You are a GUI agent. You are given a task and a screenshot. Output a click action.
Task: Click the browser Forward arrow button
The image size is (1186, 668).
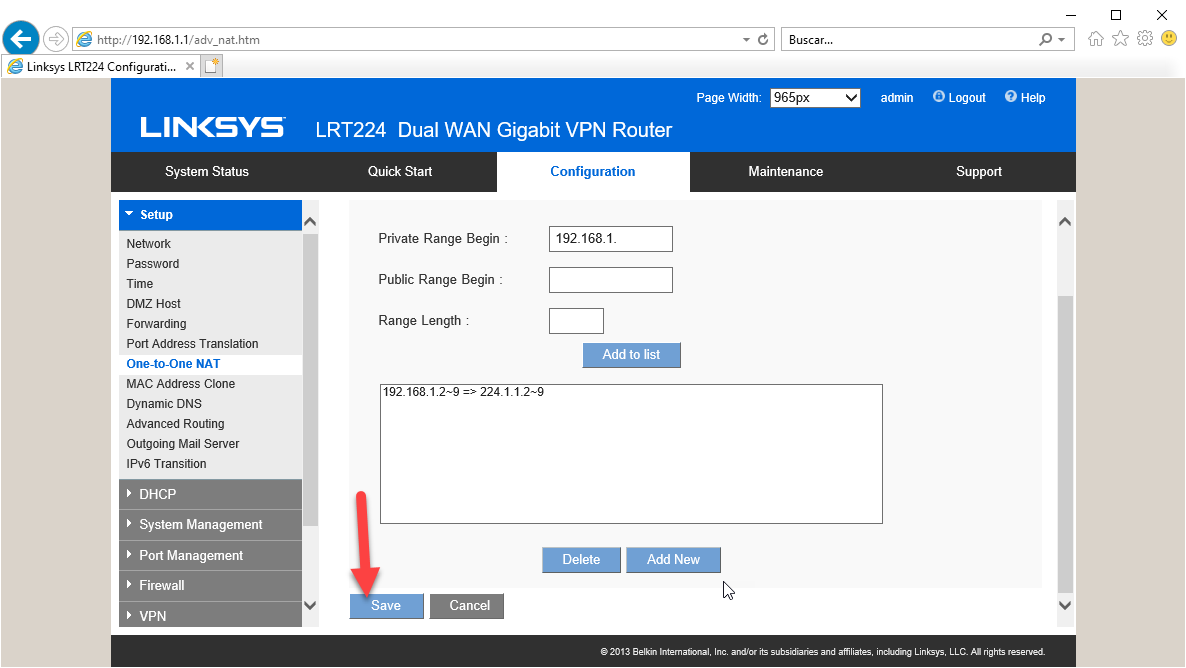tap(55, 39)
